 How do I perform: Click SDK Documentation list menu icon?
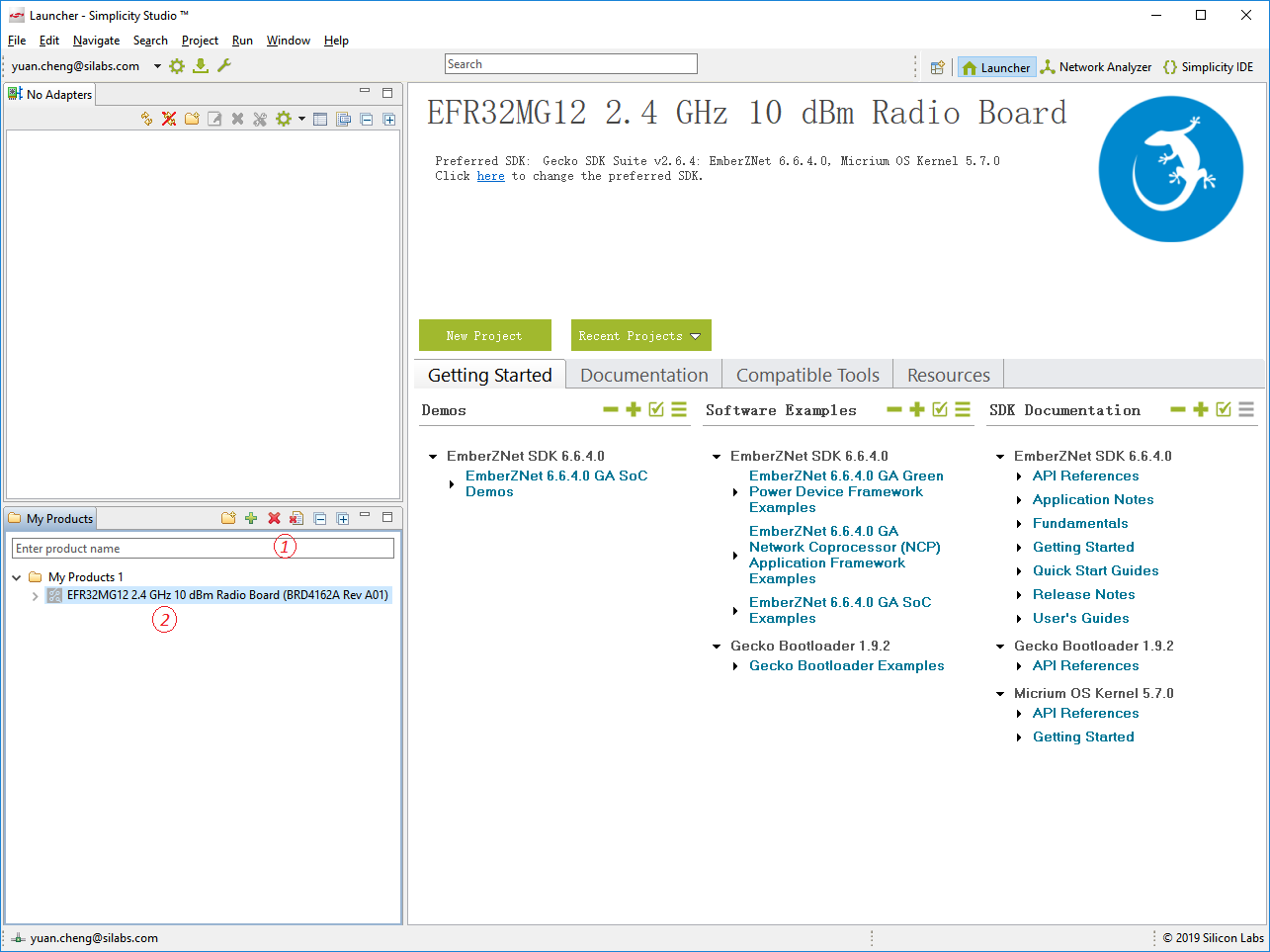click(x=1246, y=409)
